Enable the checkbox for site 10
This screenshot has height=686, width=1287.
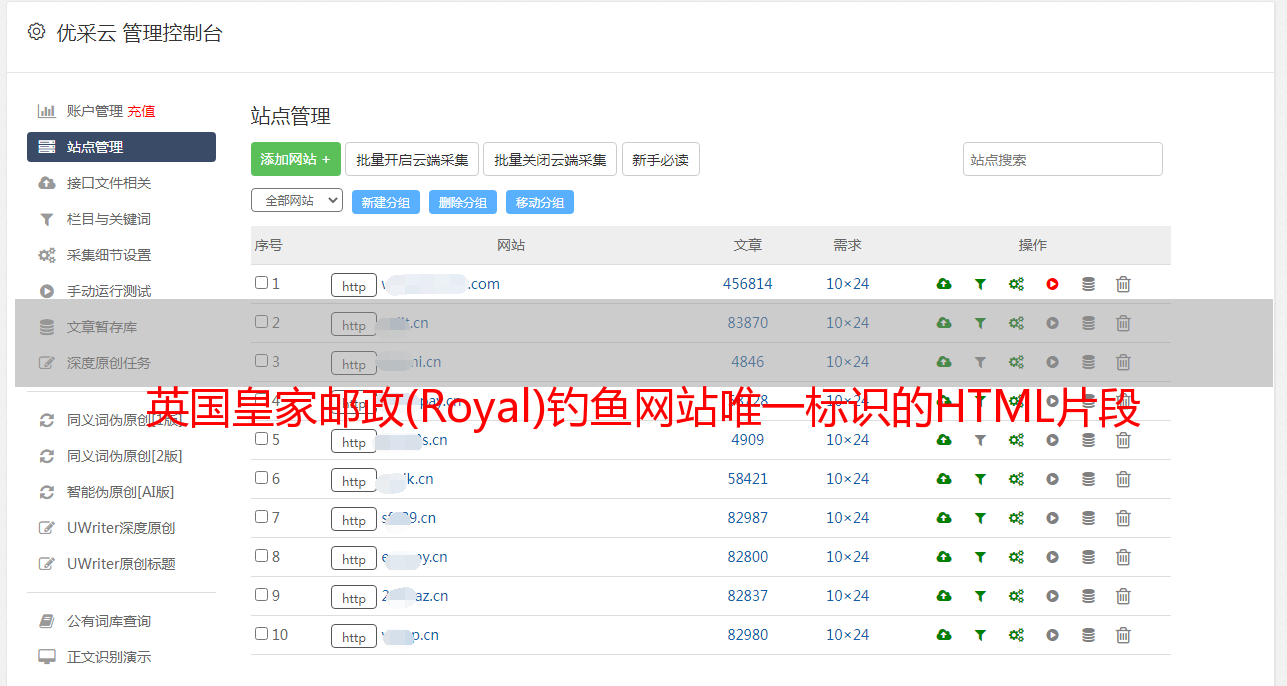[261, 634]
